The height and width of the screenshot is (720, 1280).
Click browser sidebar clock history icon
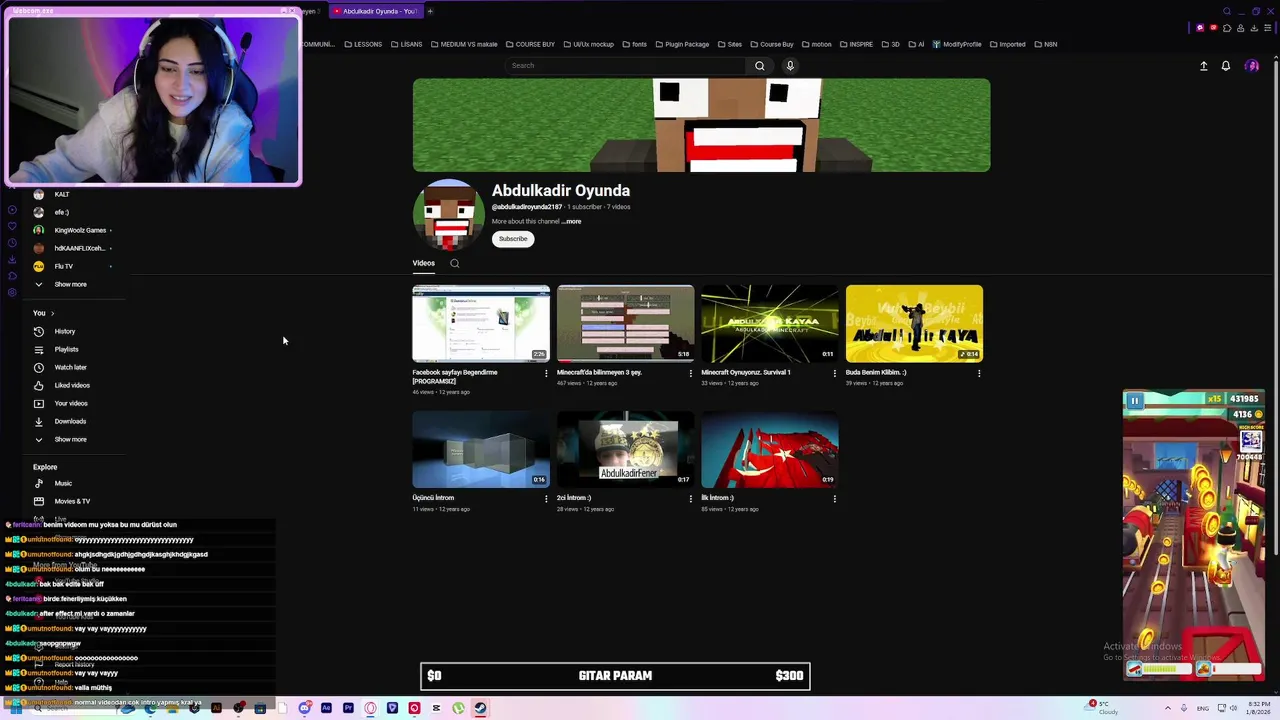point(12,243)
